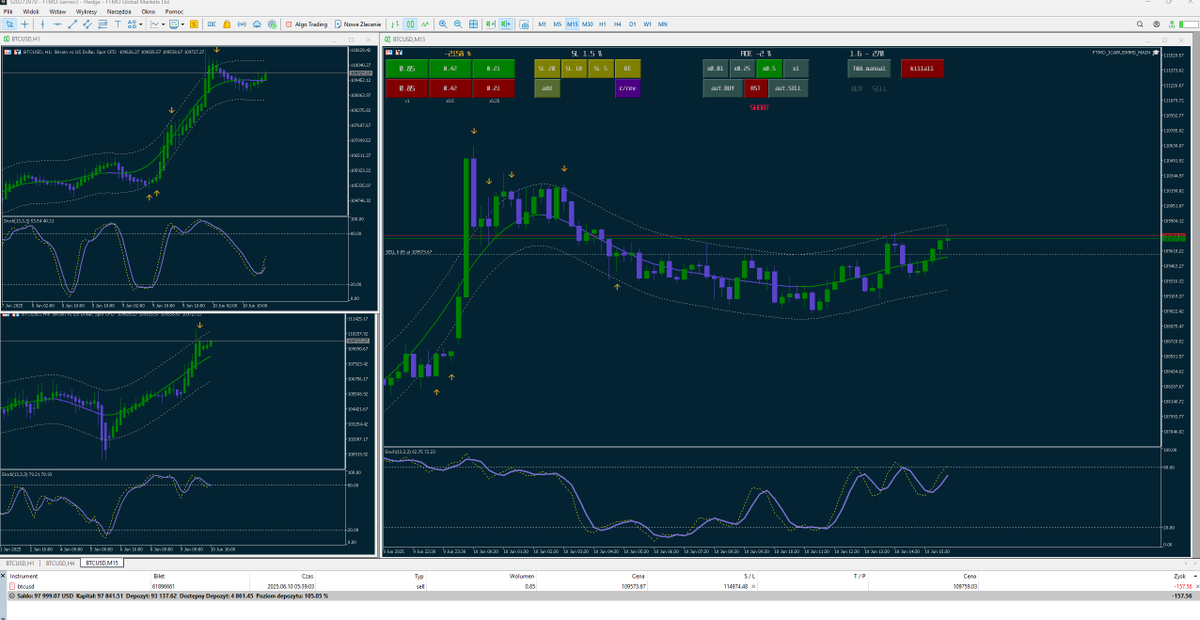Click the red killall button
The height and width of the screenshot is (620, 1200).
(920, 68)
